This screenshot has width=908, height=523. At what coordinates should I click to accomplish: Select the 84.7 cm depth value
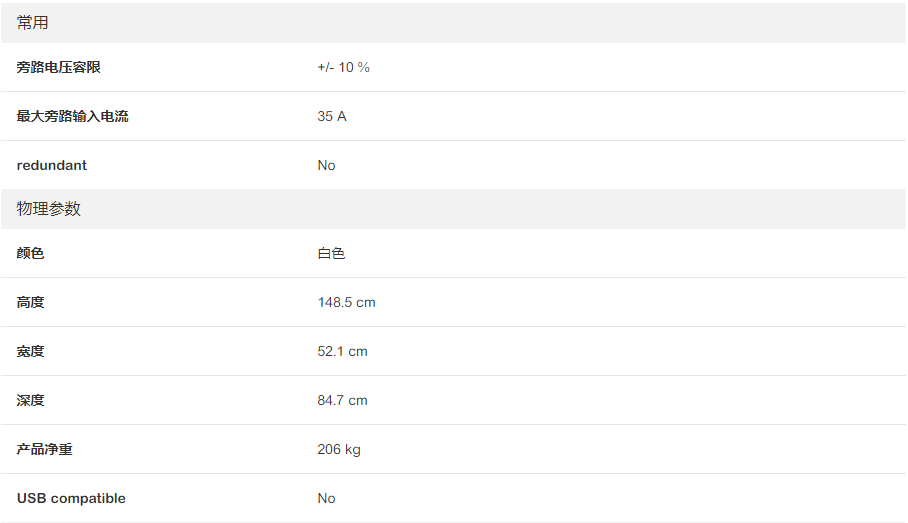pos(342,400)
